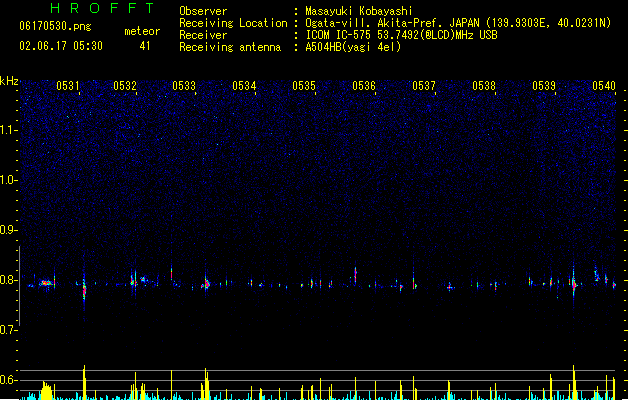Screen dimensions: 629x400
Task: Click the kHz axis unit label
Action: [x=9, y=81]
